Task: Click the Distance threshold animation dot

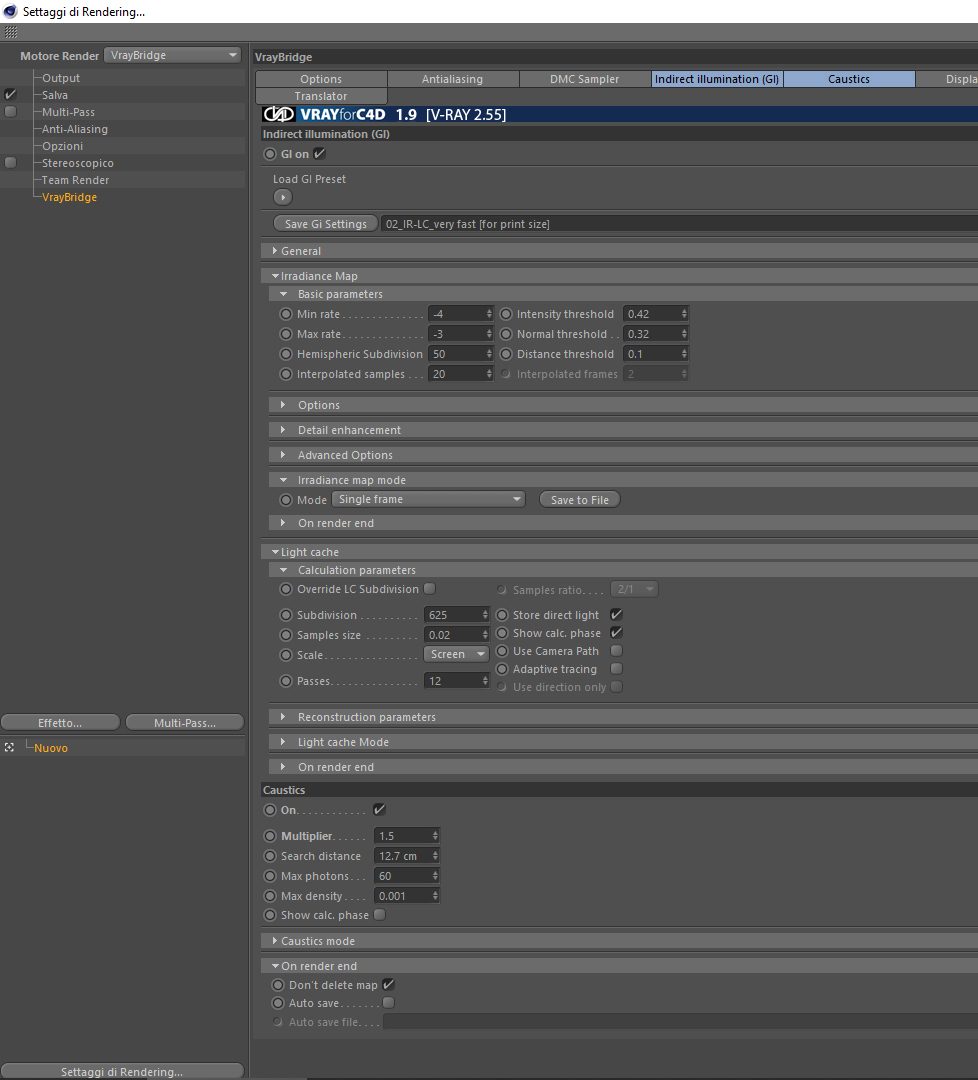Action: [506, 354]
